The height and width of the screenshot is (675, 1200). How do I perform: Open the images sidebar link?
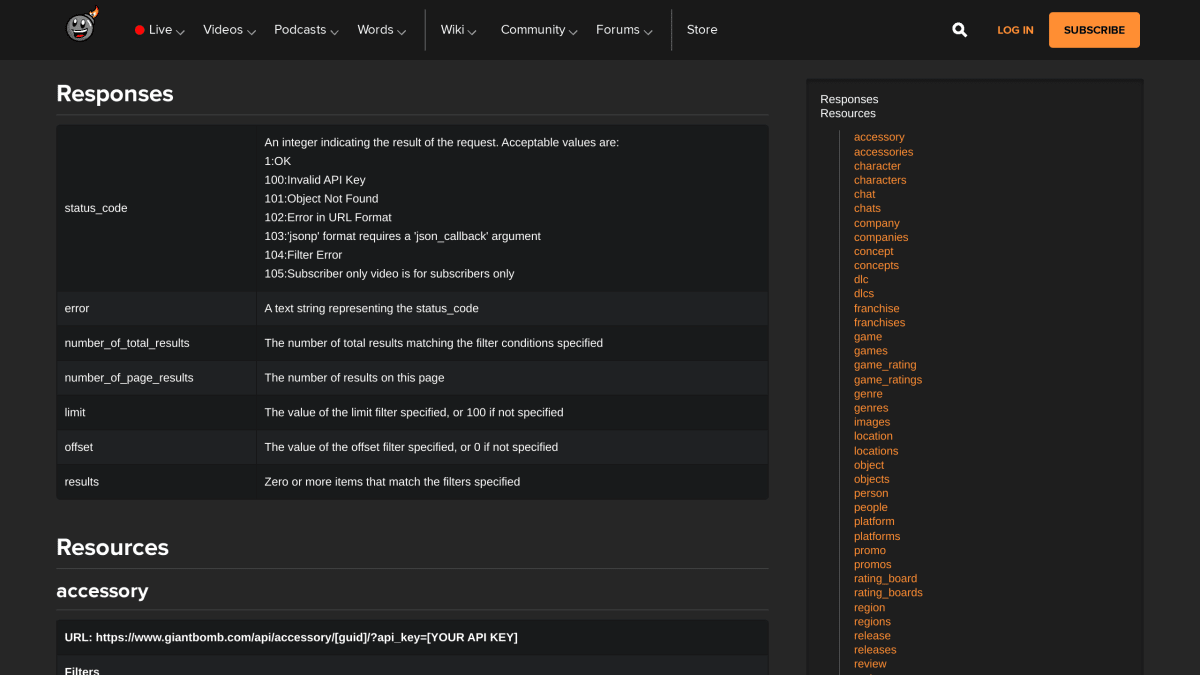point(872,422)
